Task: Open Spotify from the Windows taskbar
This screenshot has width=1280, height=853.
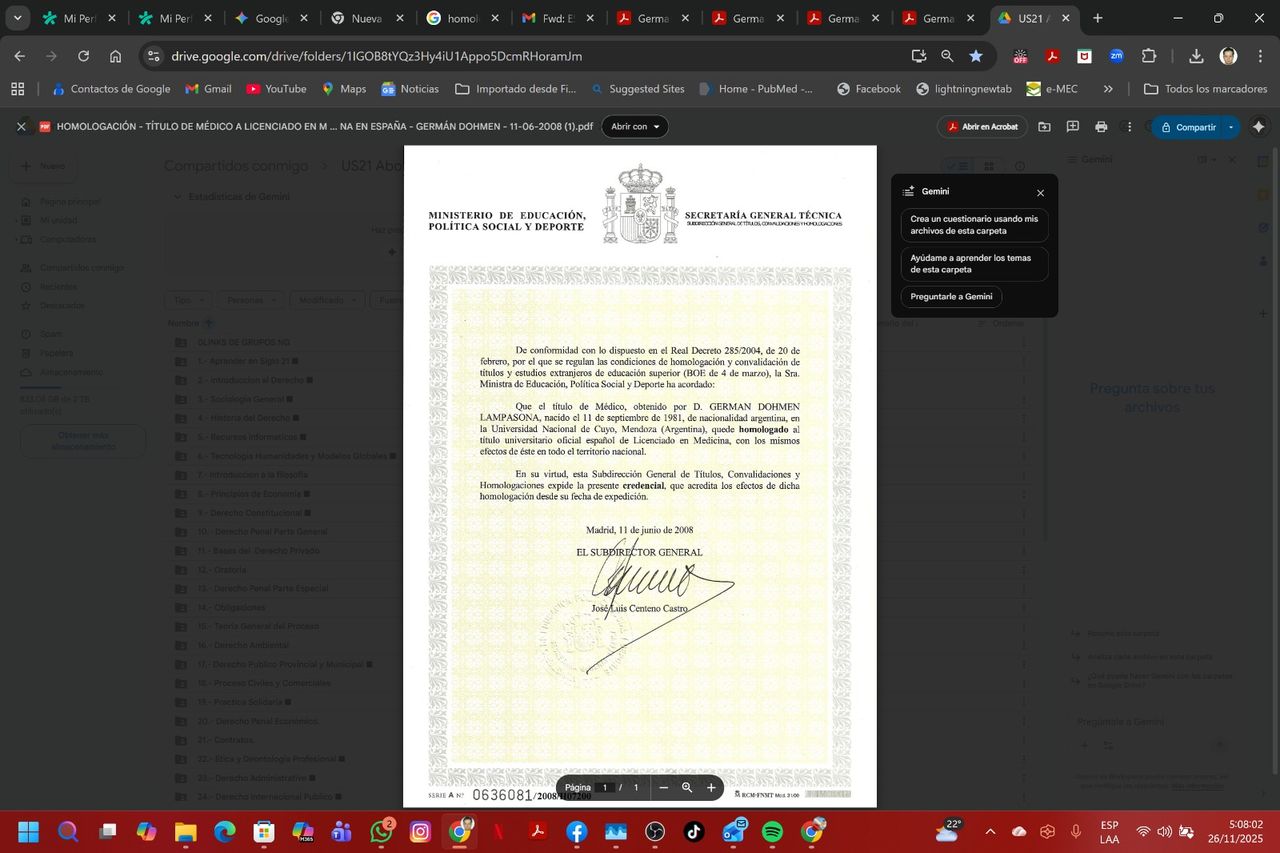Action: [x=772, y=832]
